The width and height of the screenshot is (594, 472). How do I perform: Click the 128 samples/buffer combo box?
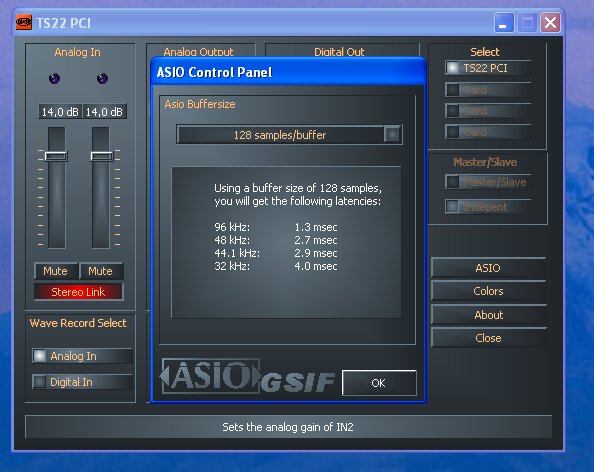point(289,134)
